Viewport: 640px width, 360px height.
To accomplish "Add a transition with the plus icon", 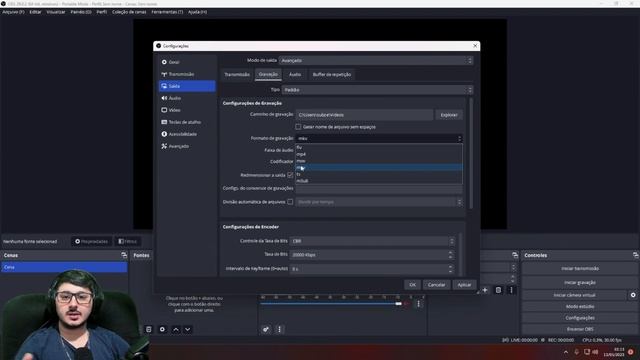I will pyautogui.click(x=485, y=290).
